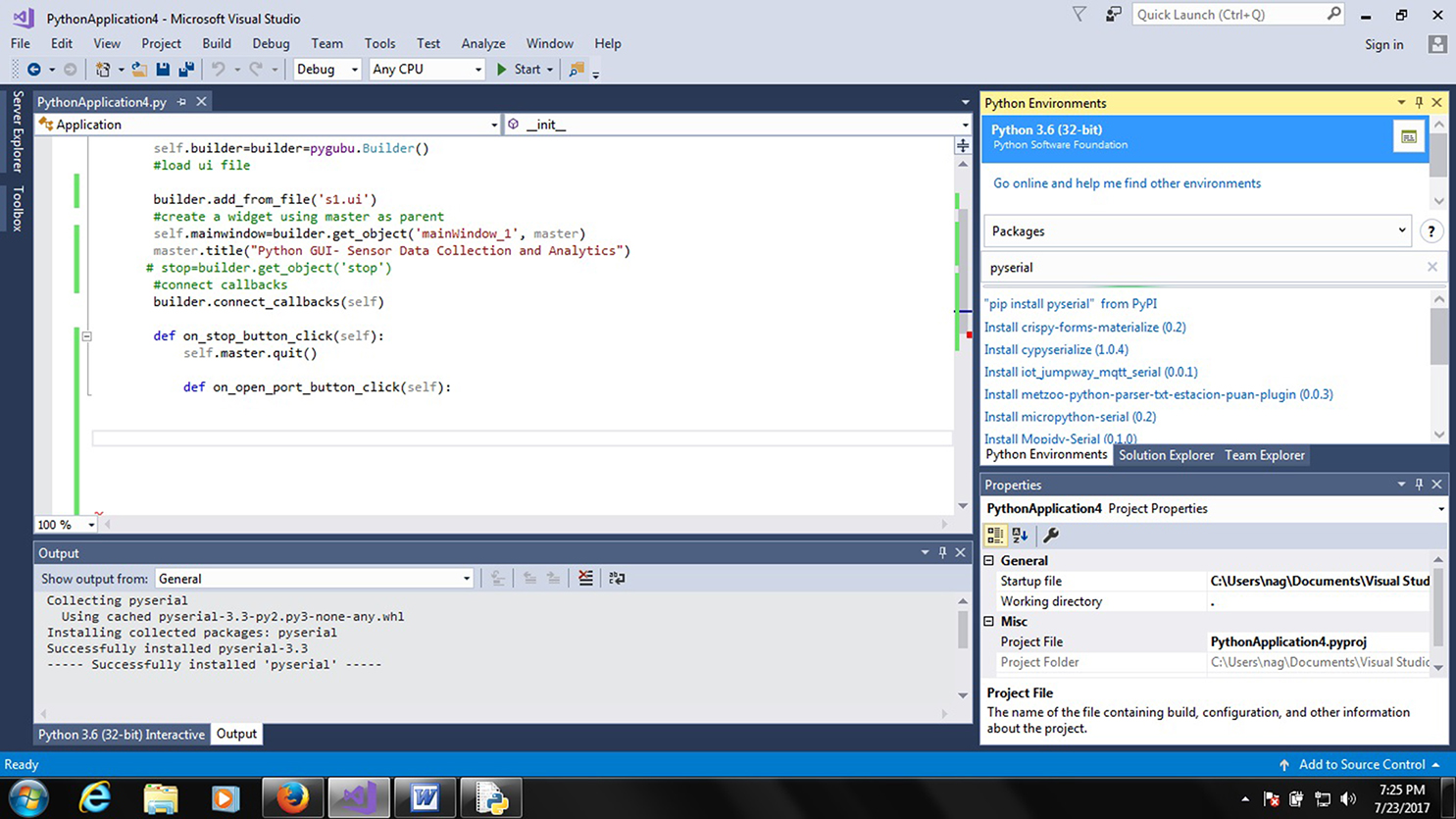Click the volume speaker icon in system tray
1456x819 pixels.
(x=1348, y=798)
